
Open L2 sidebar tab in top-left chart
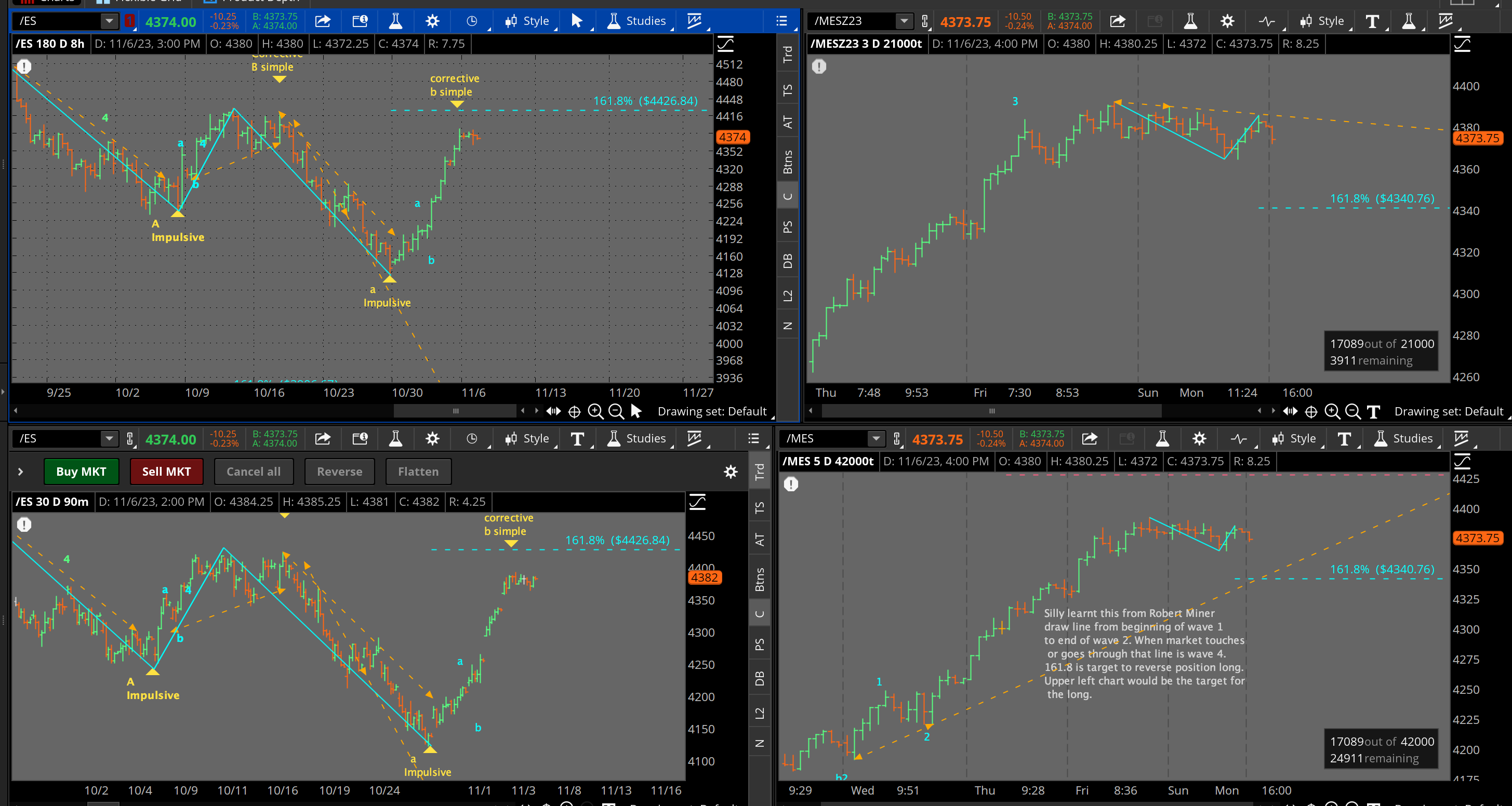tap(788, 295)
